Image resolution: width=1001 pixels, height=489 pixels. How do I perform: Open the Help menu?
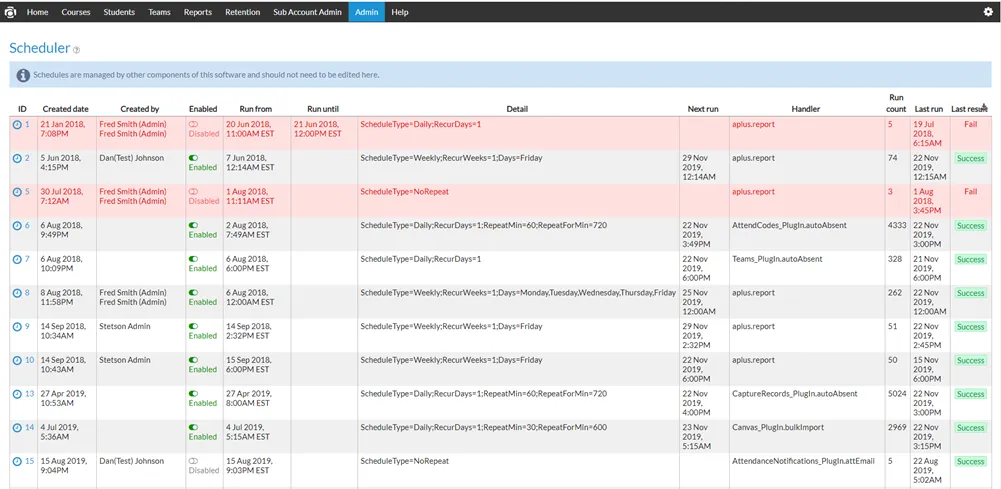click(x=400, y=12)
